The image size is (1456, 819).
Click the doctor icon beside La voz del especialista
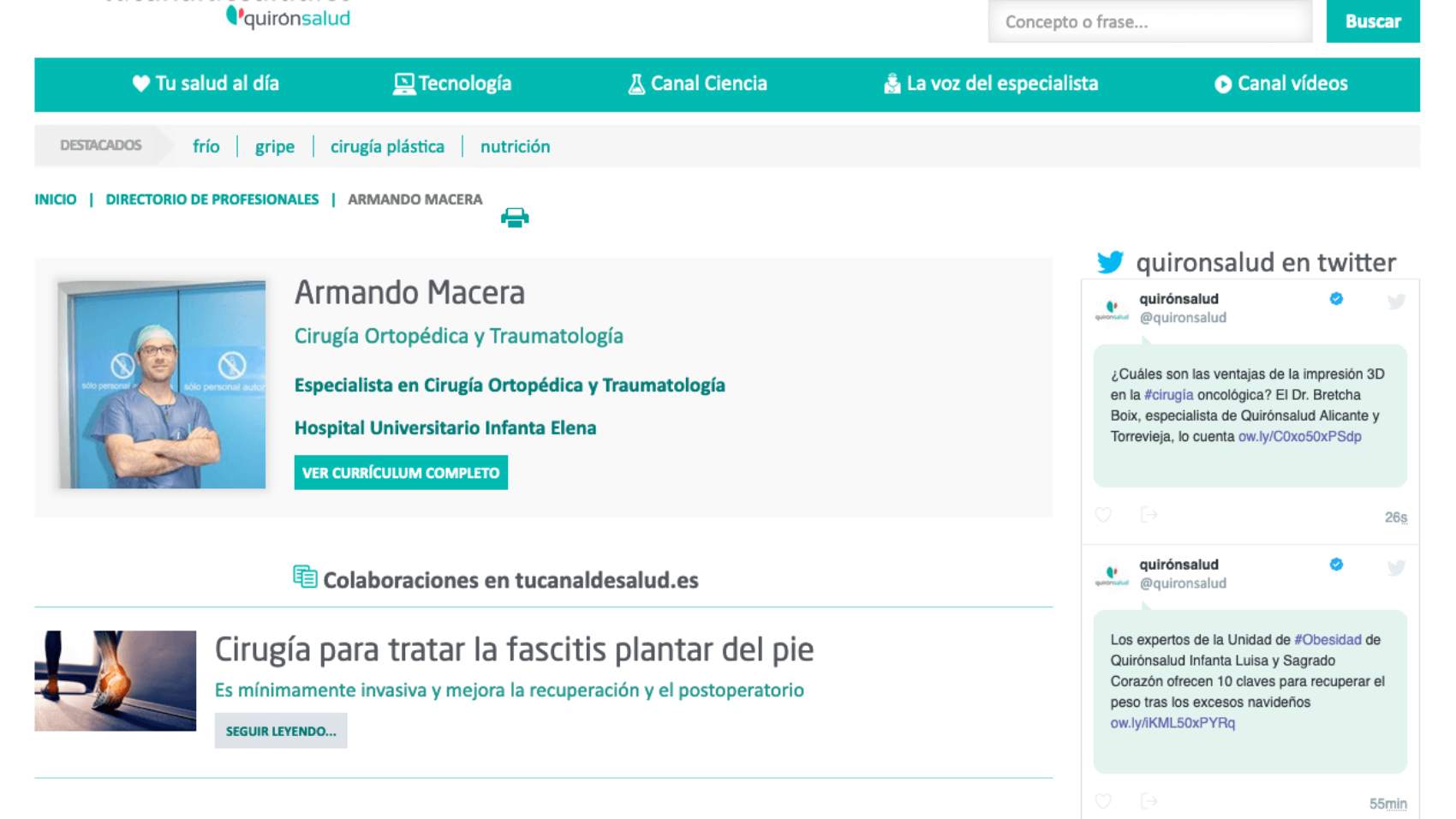(x=892, y=83)
